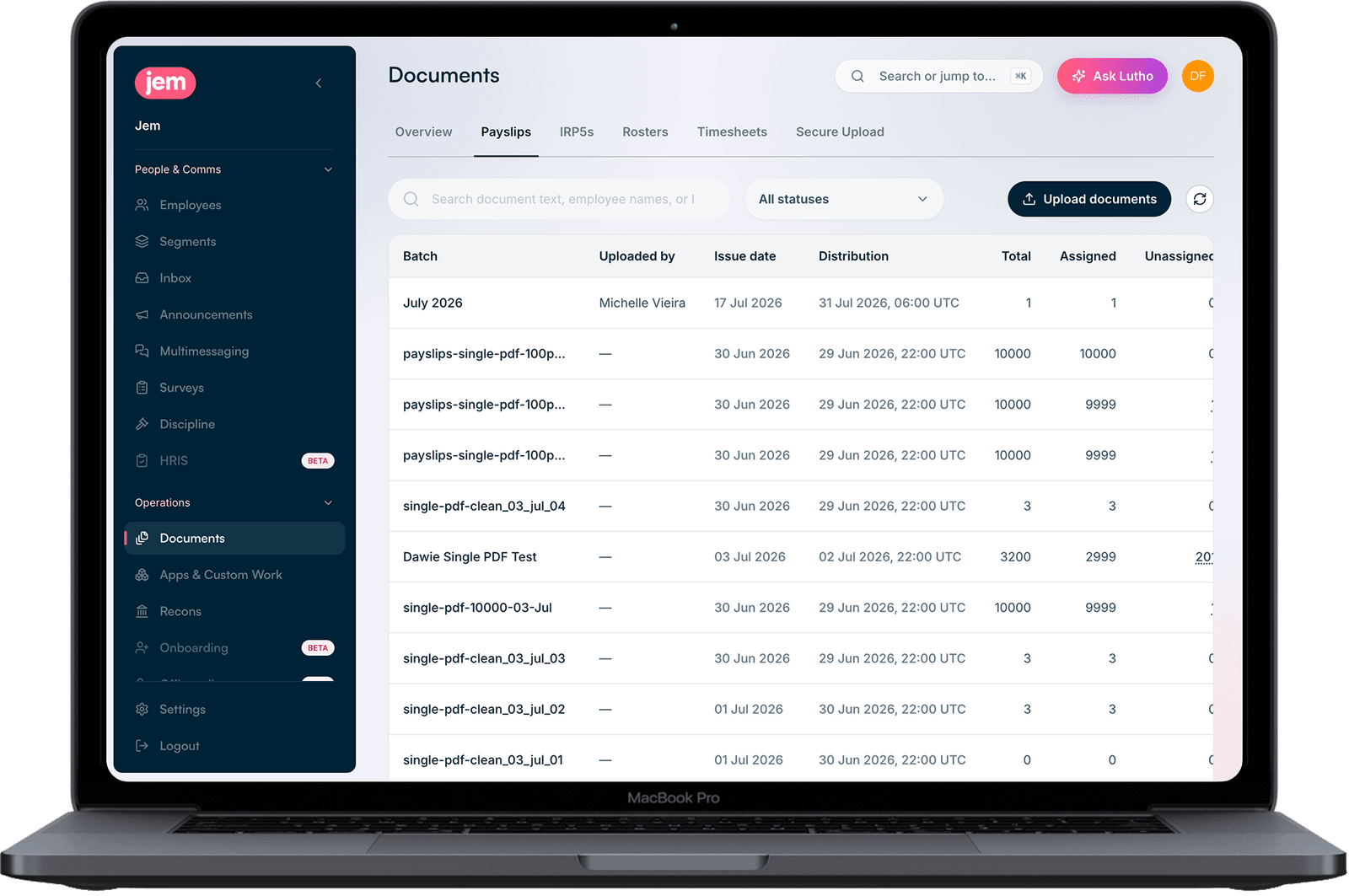Switch to the Overview tab

[423, 131]
